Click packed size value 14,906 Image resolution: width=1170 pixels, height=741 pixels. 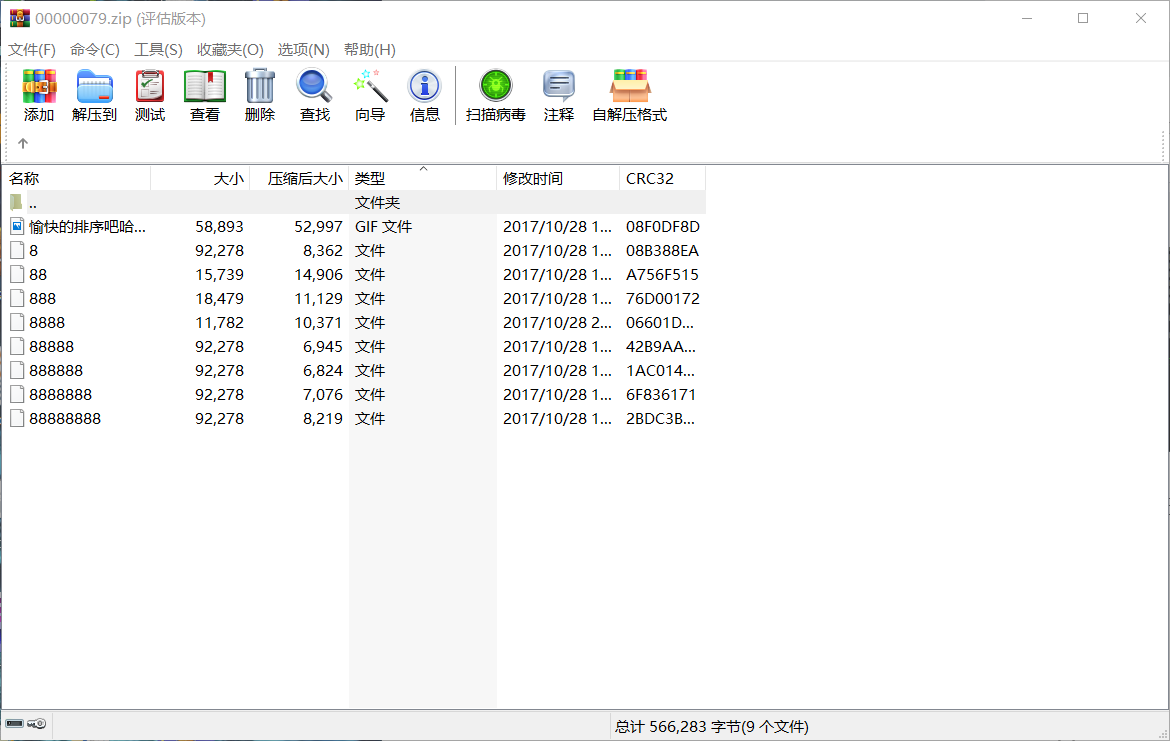[x=319, y=275]
